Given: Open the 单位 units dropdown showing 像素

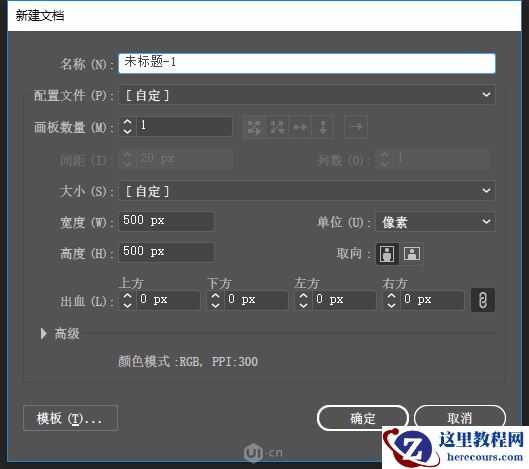Looking at the screenshot, I should coord(435,222).
